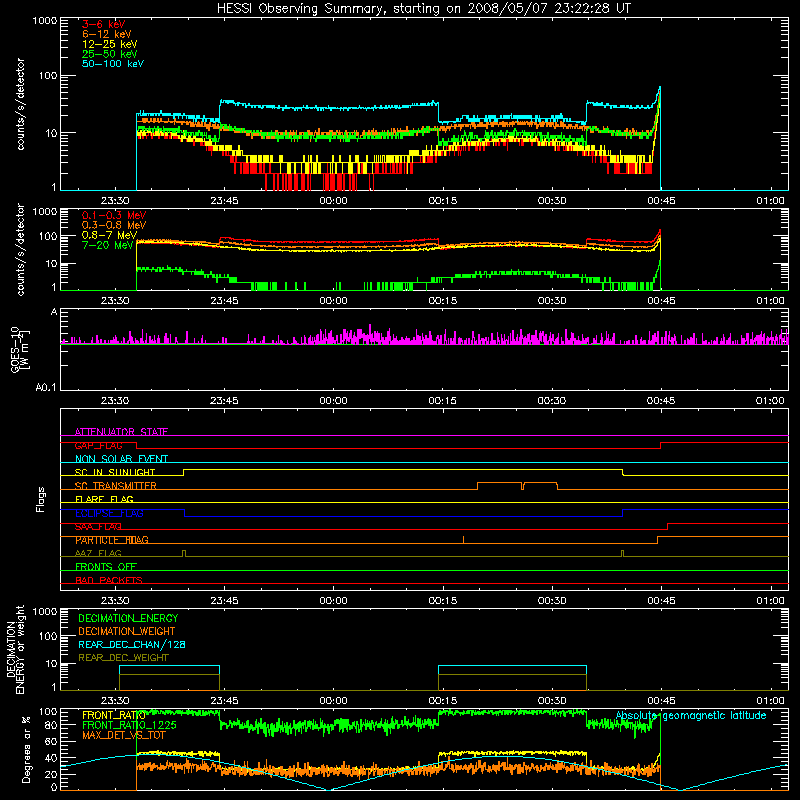Viewport: 800px width, 800px height.
Task: Click the REAR_DEC_WEIGHT legend label
Action: (x=123, y=658)
